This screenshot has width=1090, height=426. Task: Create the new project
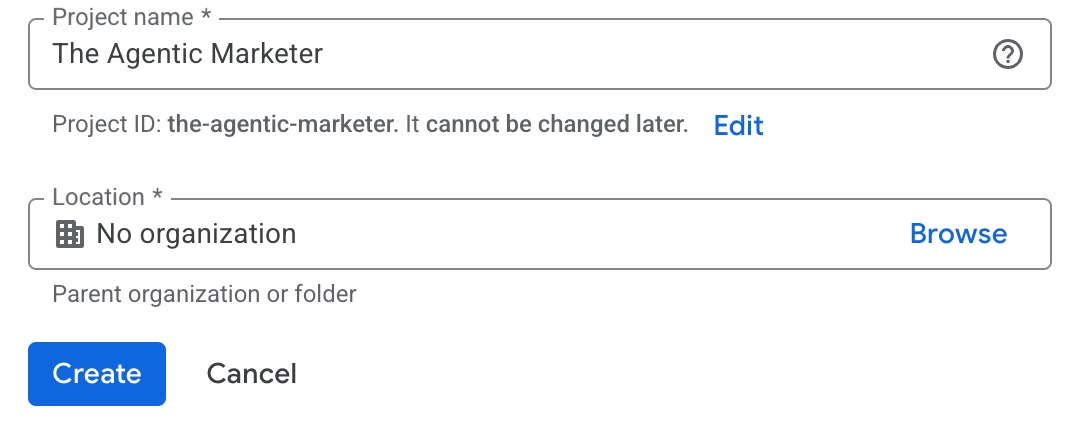point(97,374)
